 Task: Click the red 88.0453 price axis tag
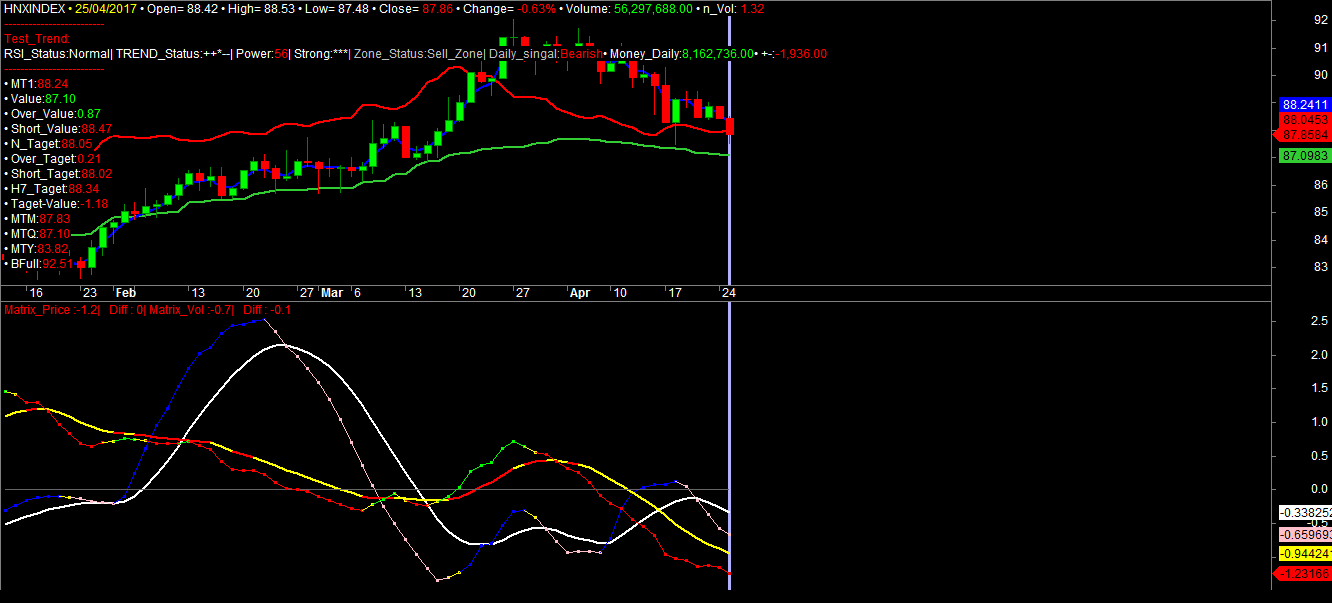[x=1304, y=119]
